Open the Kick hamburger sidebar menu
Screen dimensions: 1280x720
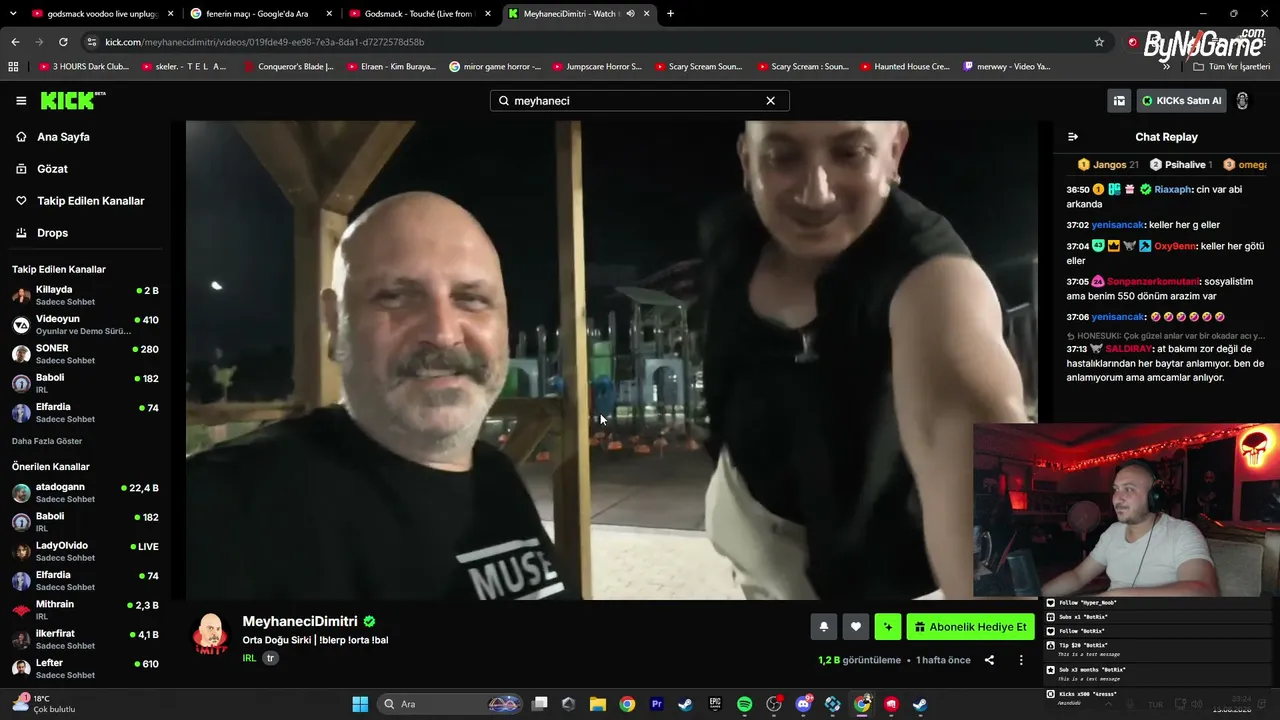tap(21, 101)
